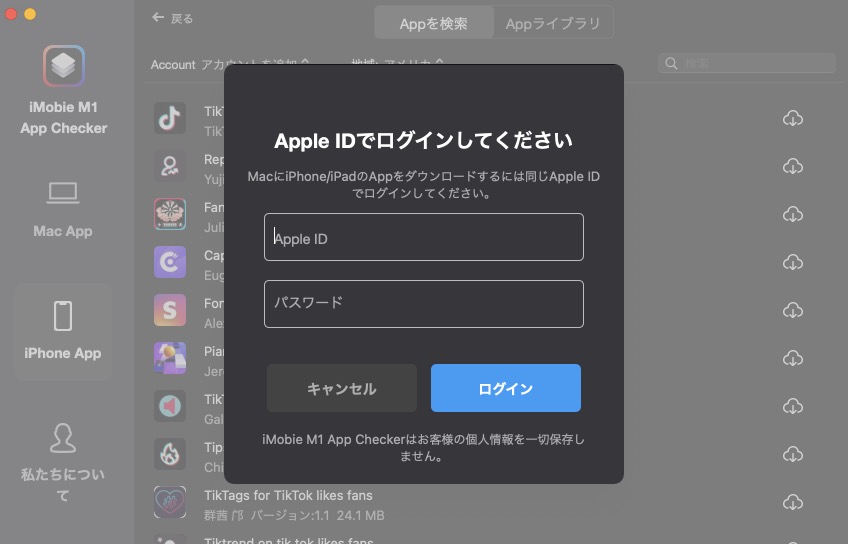
Task: Click the megaphone app icon in 'Gal' row
Action: [170, 406]
